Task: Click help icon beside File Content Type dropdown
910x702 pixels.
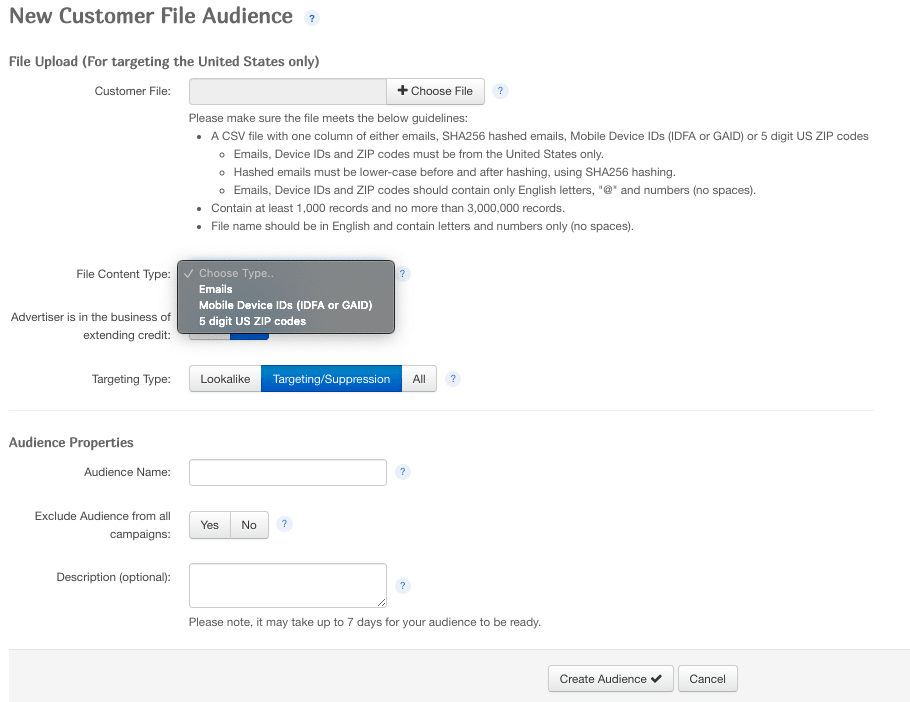Action: pyautogui.click(x=402, y=274)
